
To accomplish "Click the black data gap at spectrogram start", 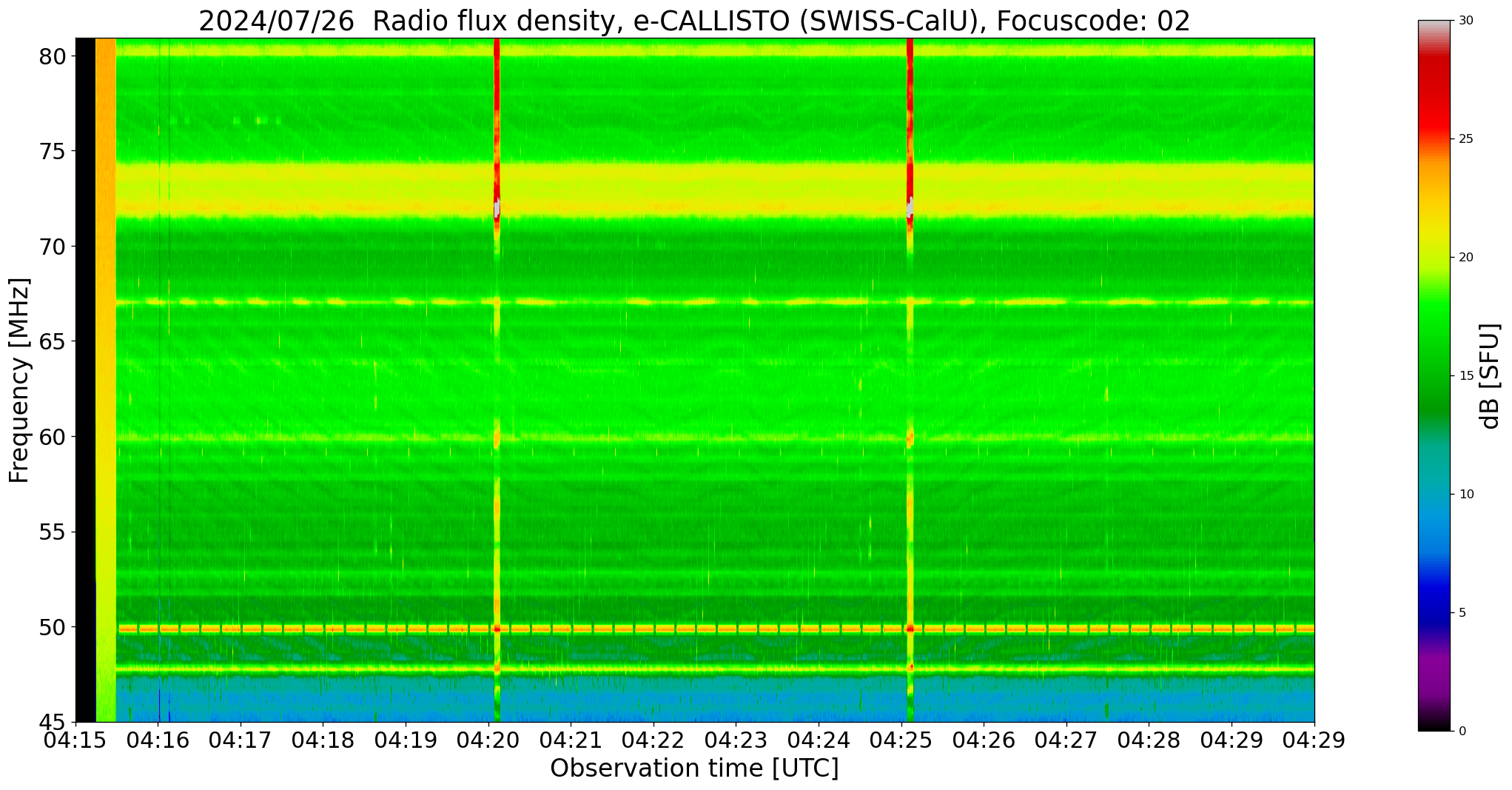I will click(86, 380).
